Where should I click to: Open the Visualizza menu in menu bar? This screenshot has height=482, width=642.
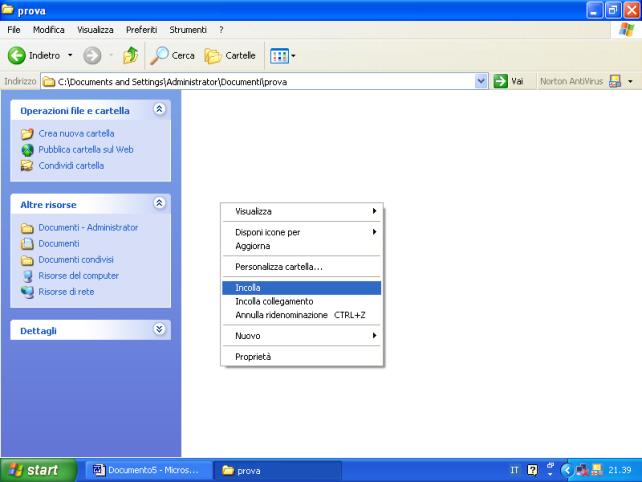coord(95,30)
